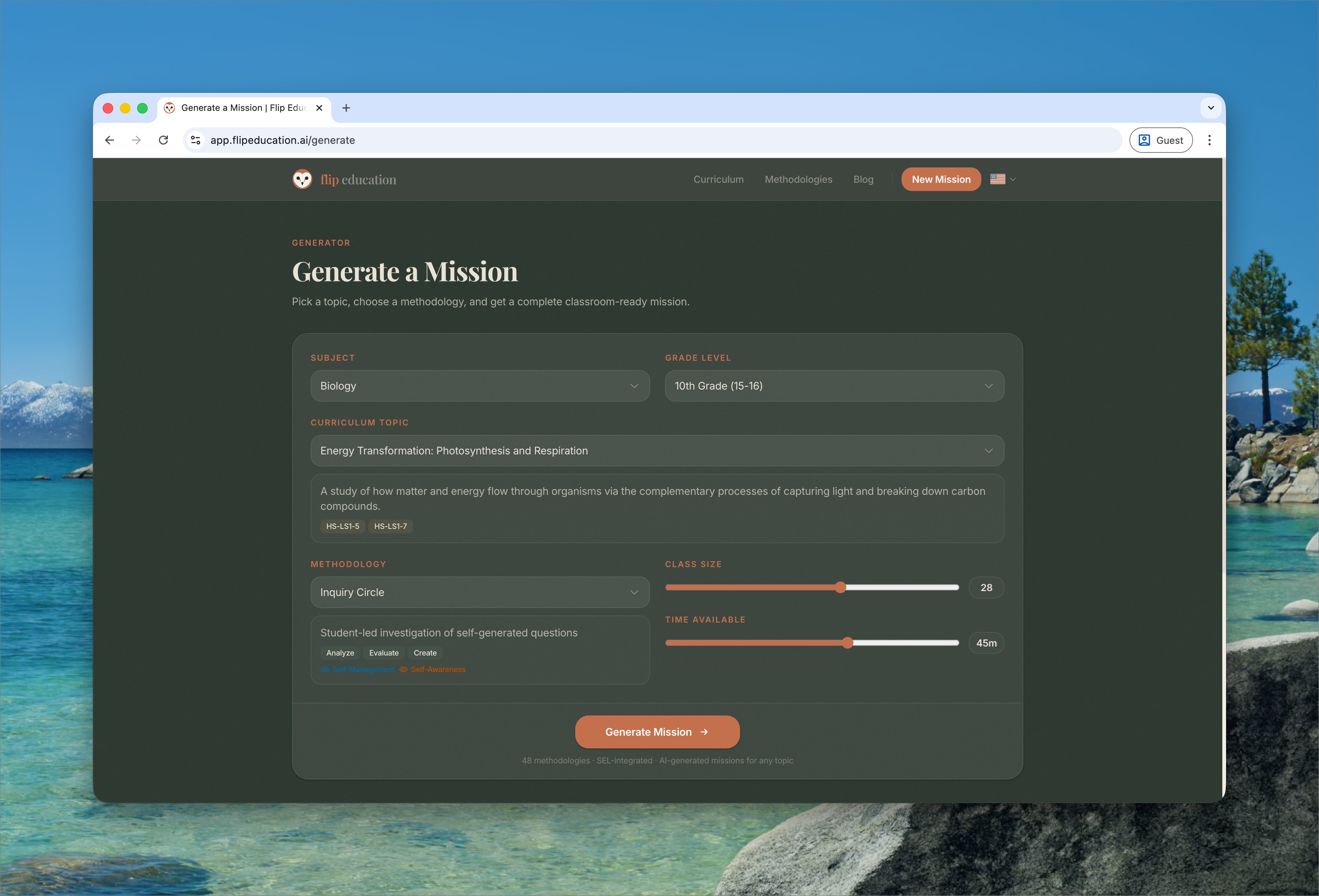Click the Analyze skill tag

pyautogui.click(x=340, y=653)
